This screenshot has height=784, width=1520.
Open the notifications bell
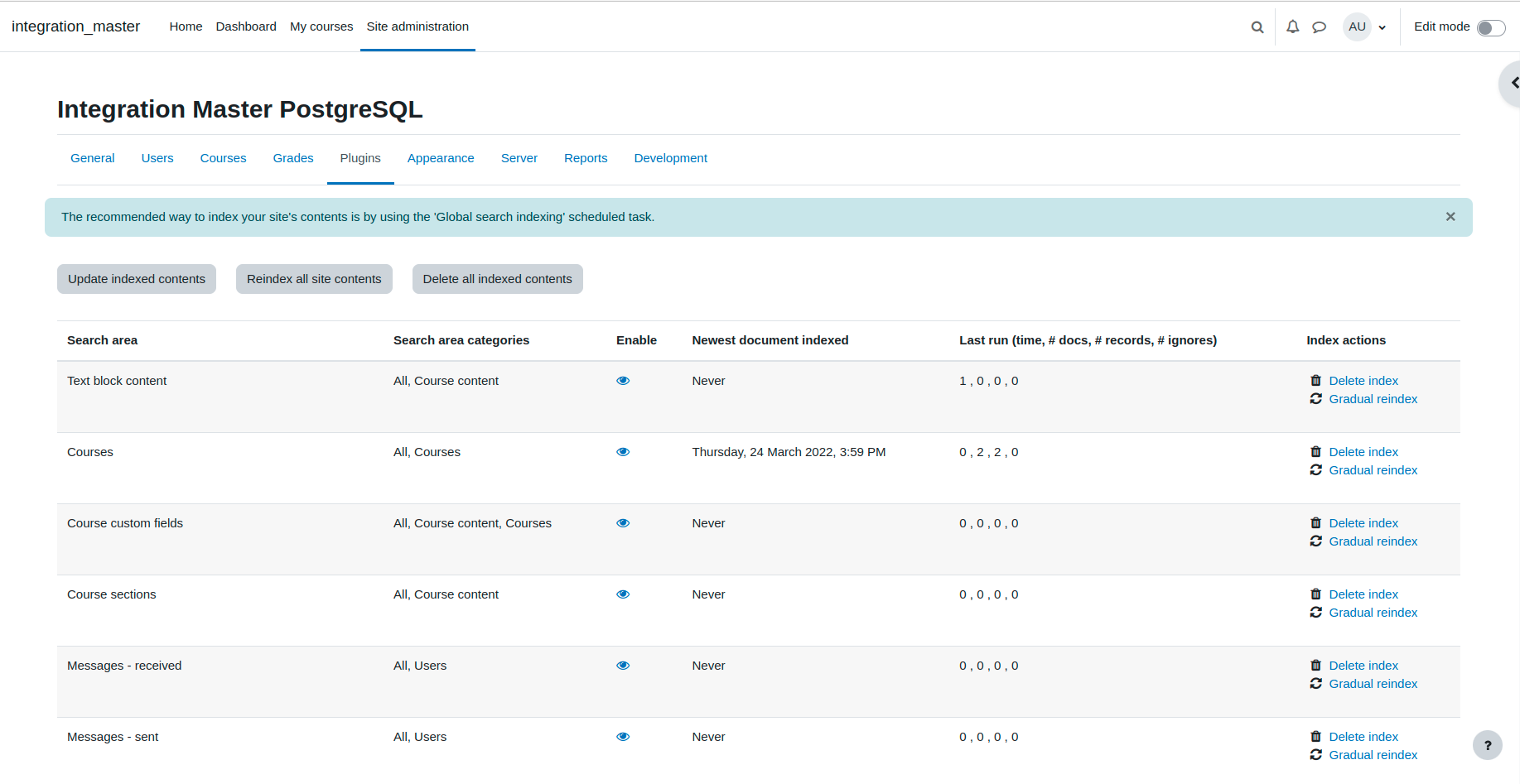[1293, 27]
